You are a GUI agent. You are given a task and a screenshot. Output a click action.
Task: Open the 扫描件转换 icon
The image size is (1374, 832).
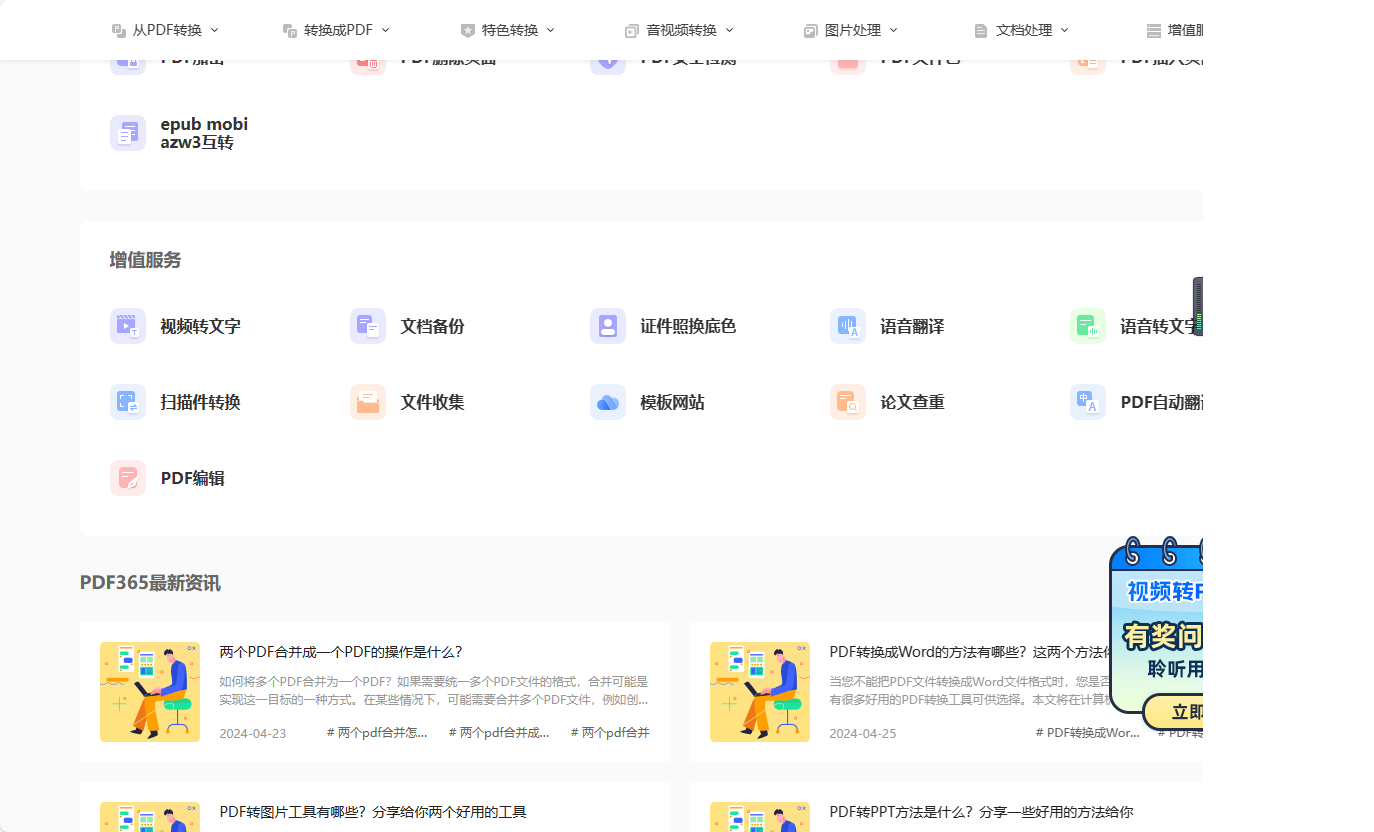(128, 402)
